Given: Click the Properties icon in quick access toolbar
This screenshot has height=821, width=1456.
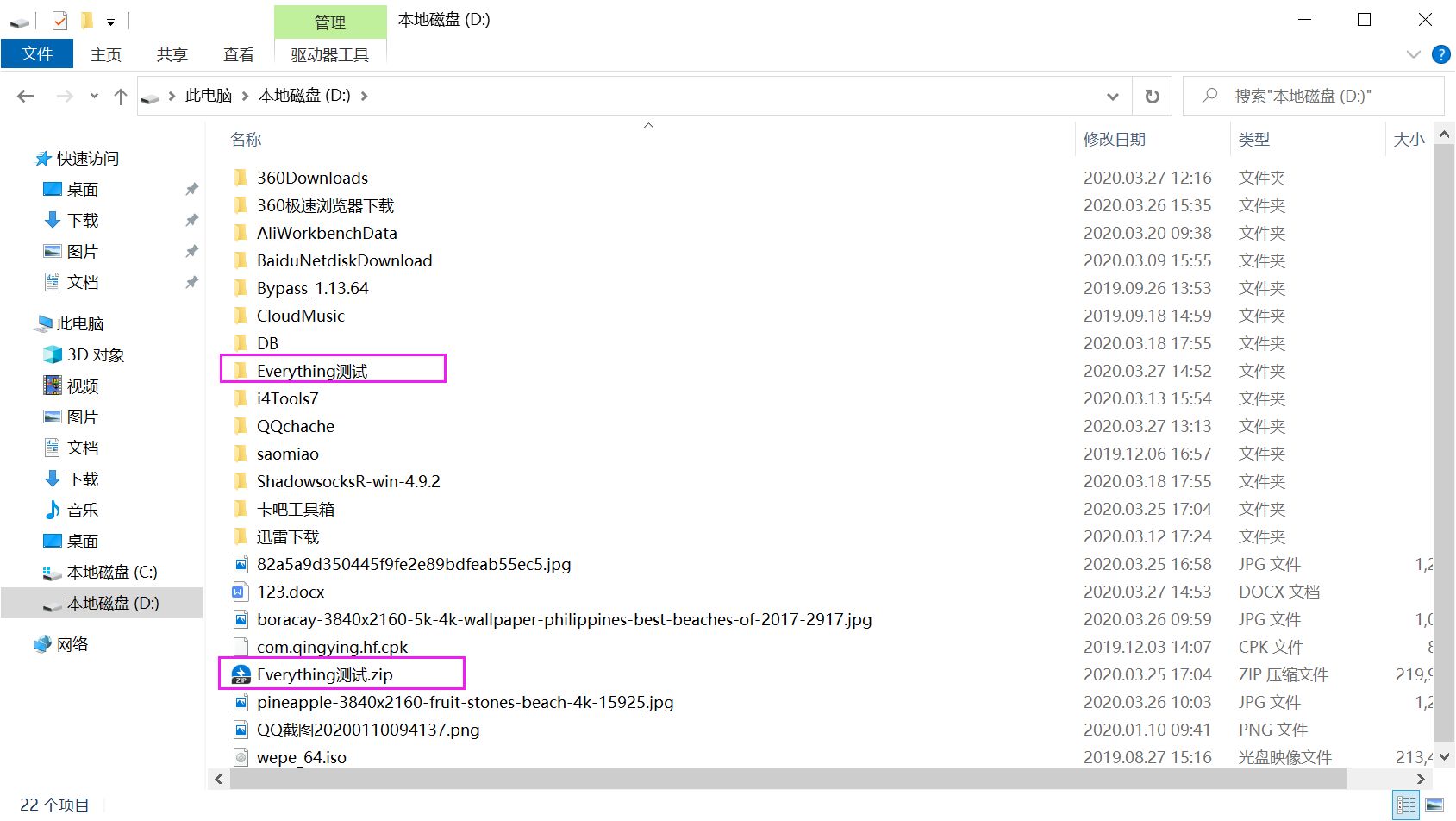Looking at the screenshot, I should (59, 20).
